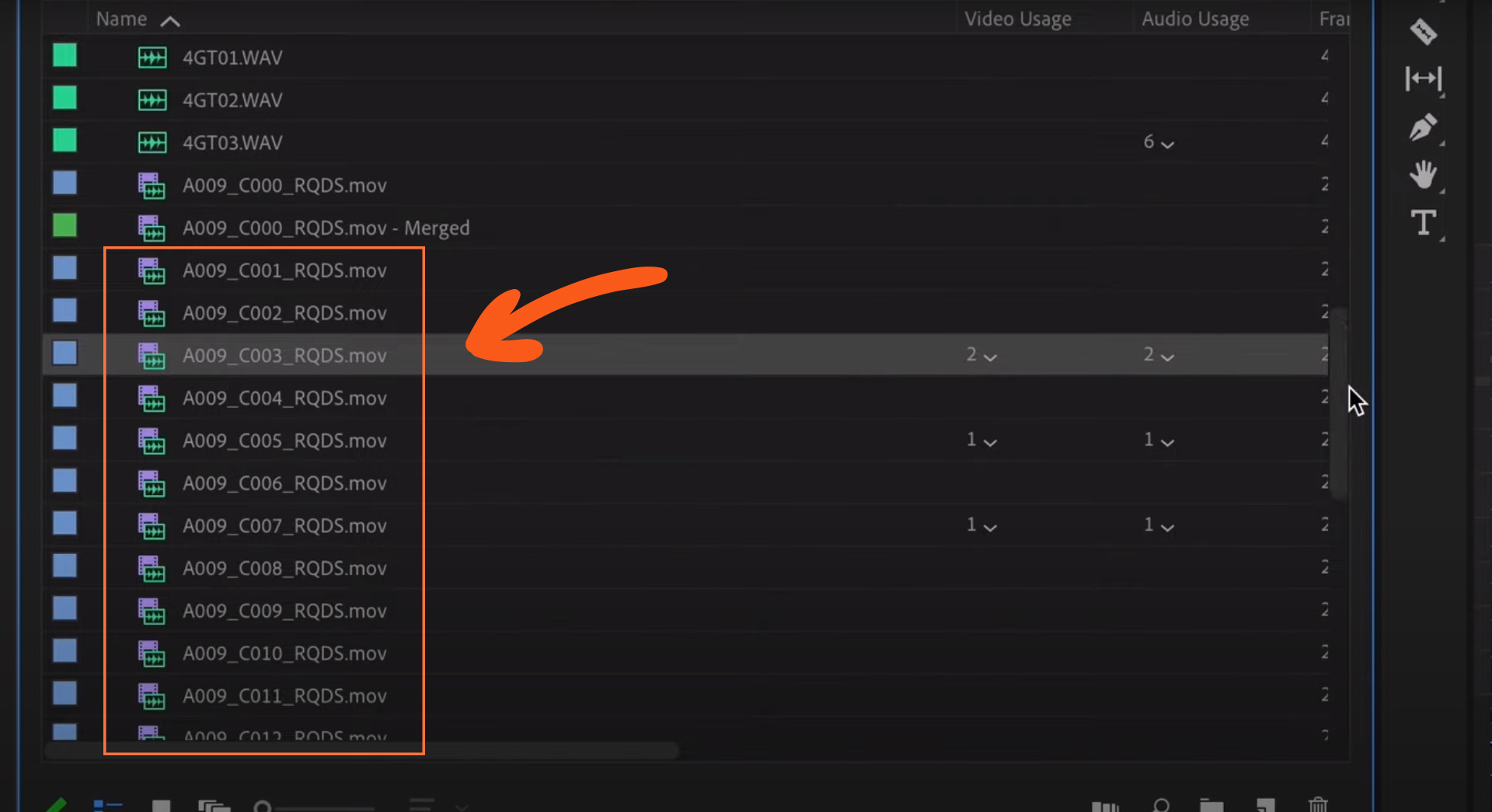Select the Hand tool
Screen dimensions: 1492x812
tap(1424, 175)
